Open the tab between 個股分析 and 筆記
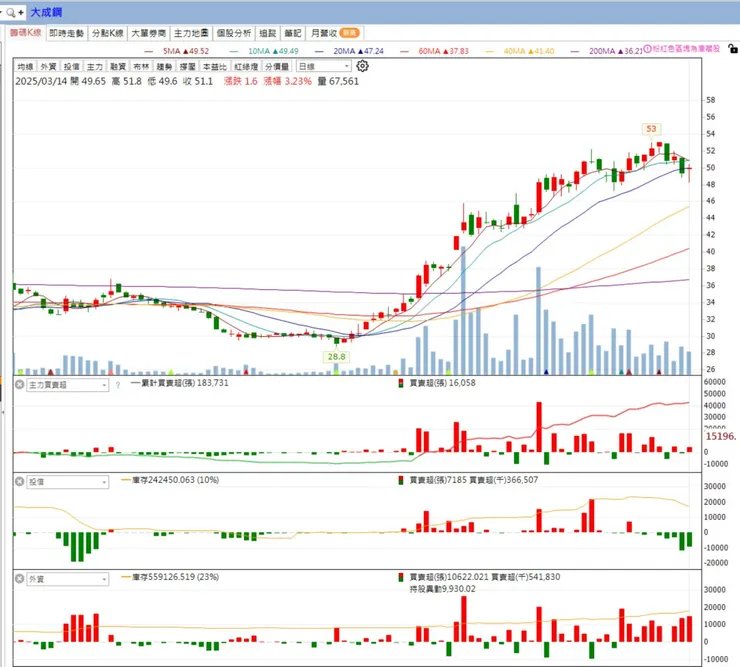This screenshot has height=667, width=740. point(268,33)
